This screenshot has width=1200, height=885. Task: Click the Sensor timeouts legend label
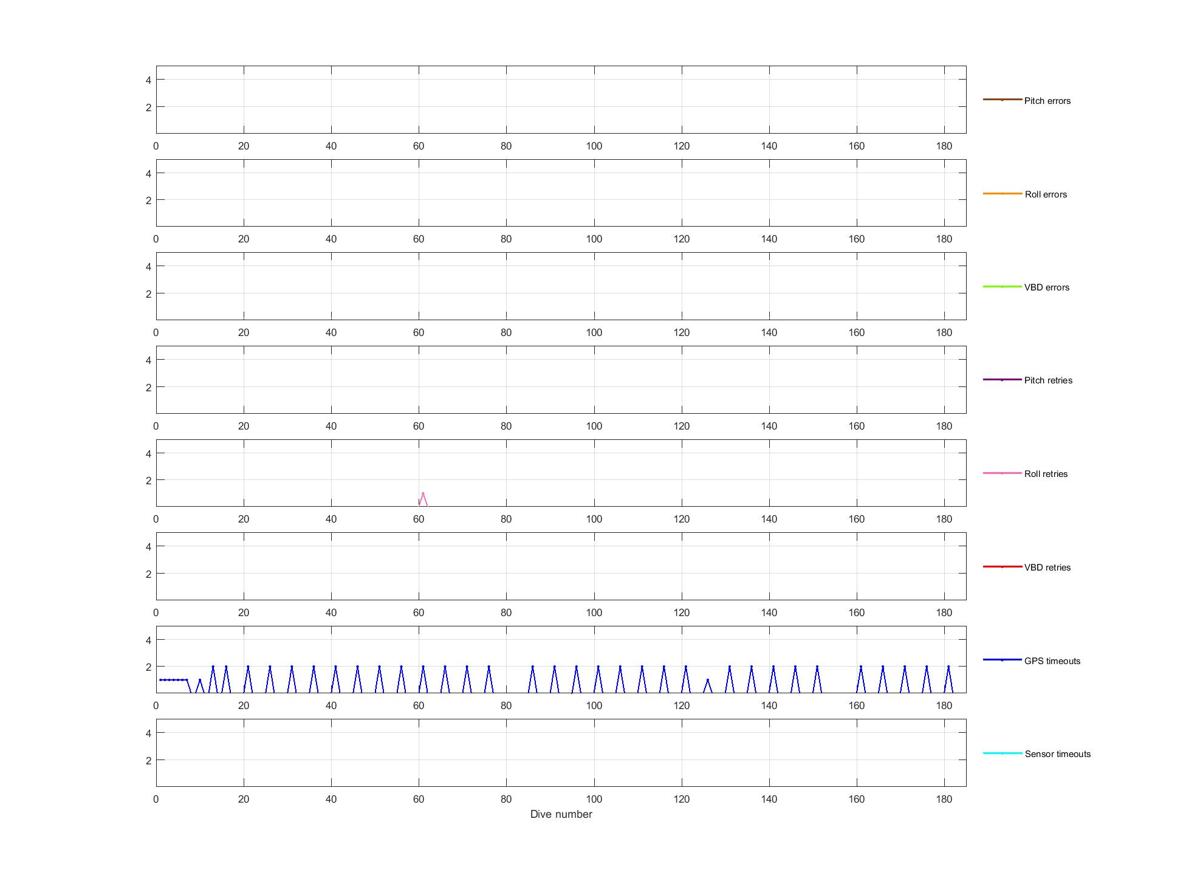tap(1057, 754)
